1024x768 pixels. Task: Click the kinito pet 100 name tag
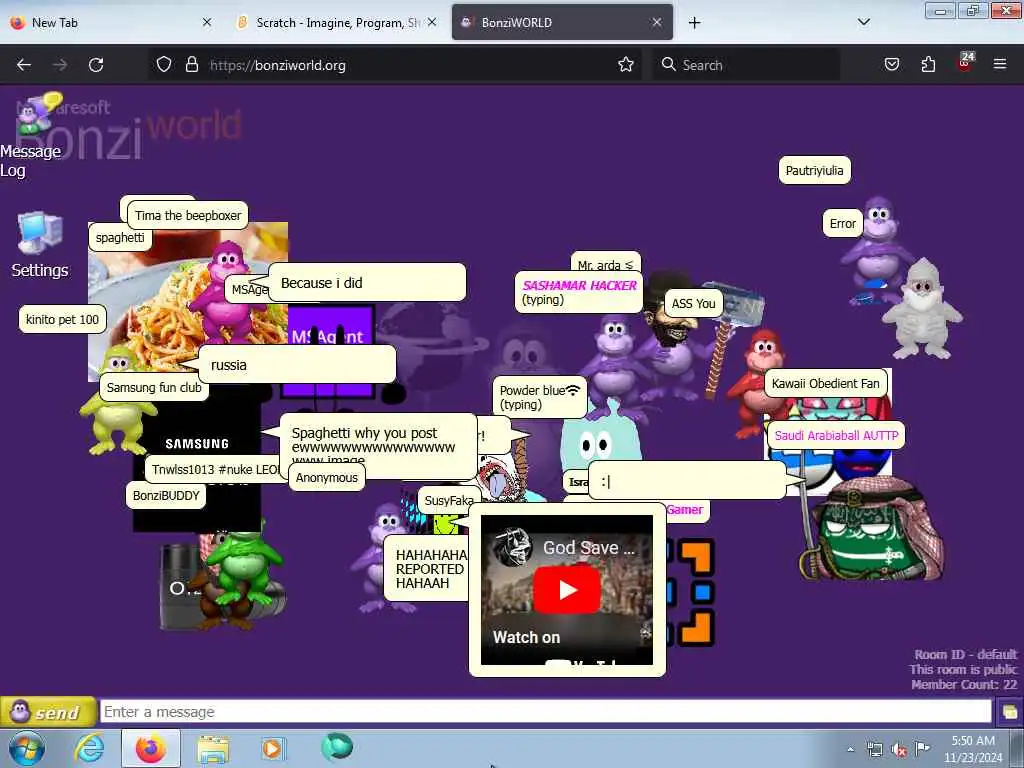(x=62, y=319)
